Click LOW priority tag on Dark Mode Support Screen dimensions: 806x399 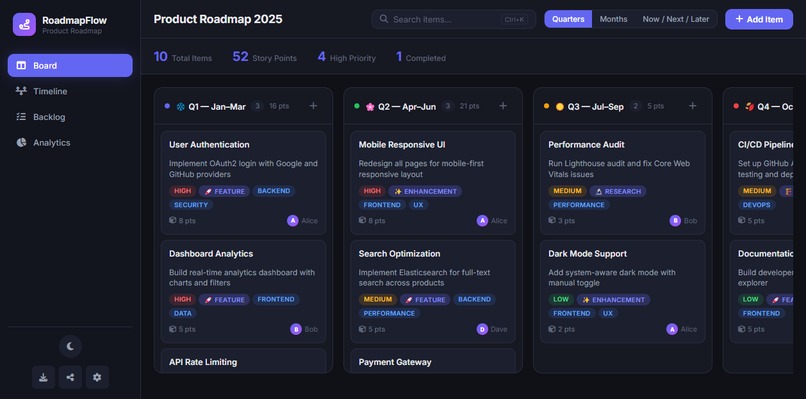[561, 299]
